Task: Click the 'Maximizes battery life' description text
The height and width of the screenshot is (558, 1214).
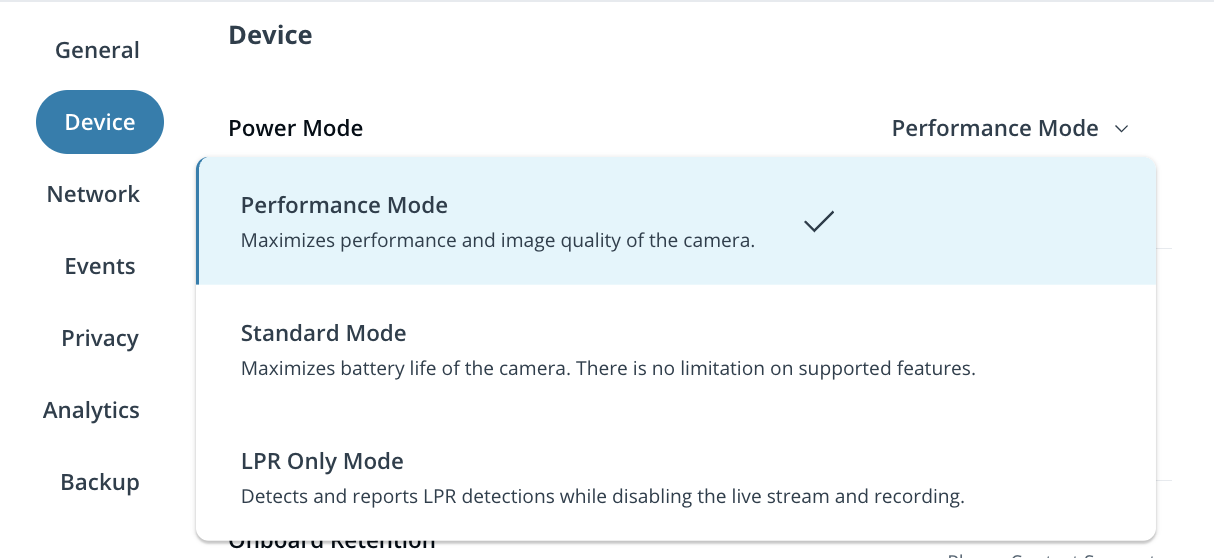Action: [x=607, y=369]
